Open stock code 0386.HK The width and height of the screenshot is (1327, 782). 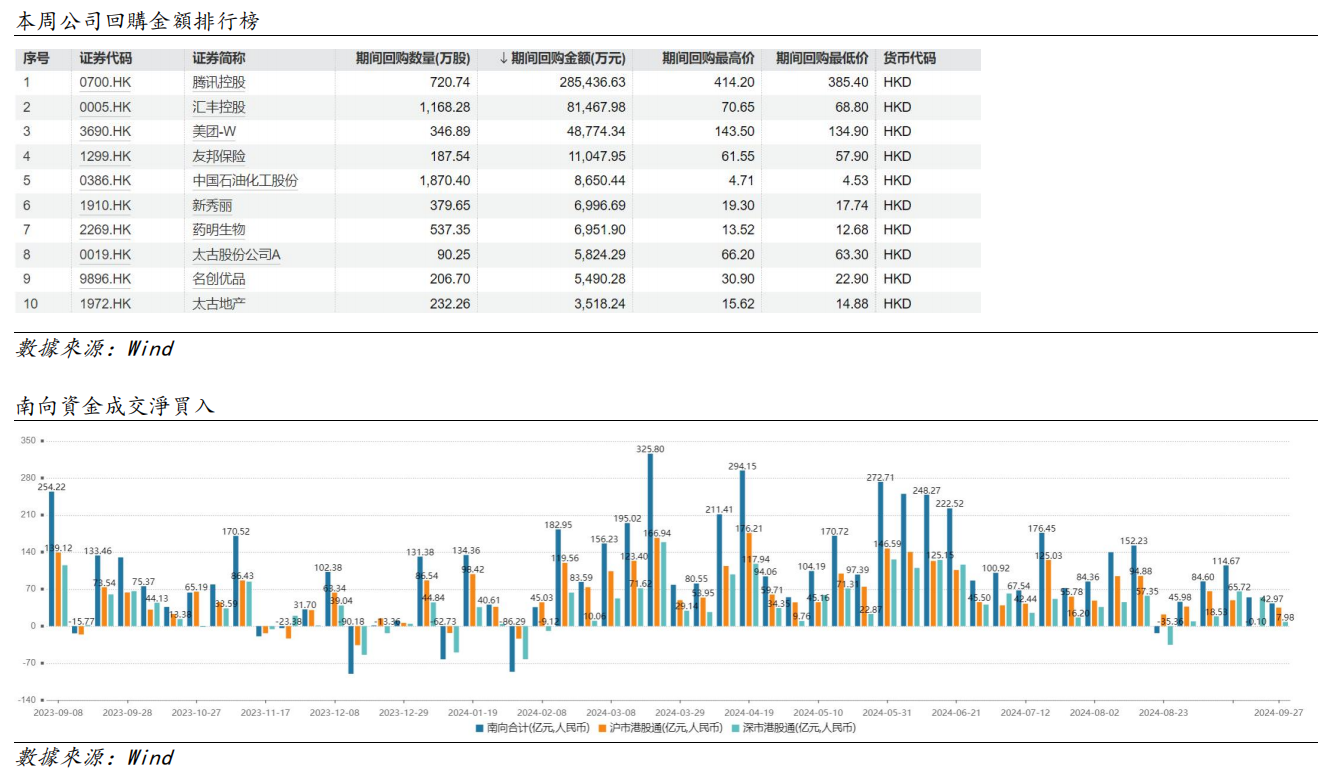(105, 181)
